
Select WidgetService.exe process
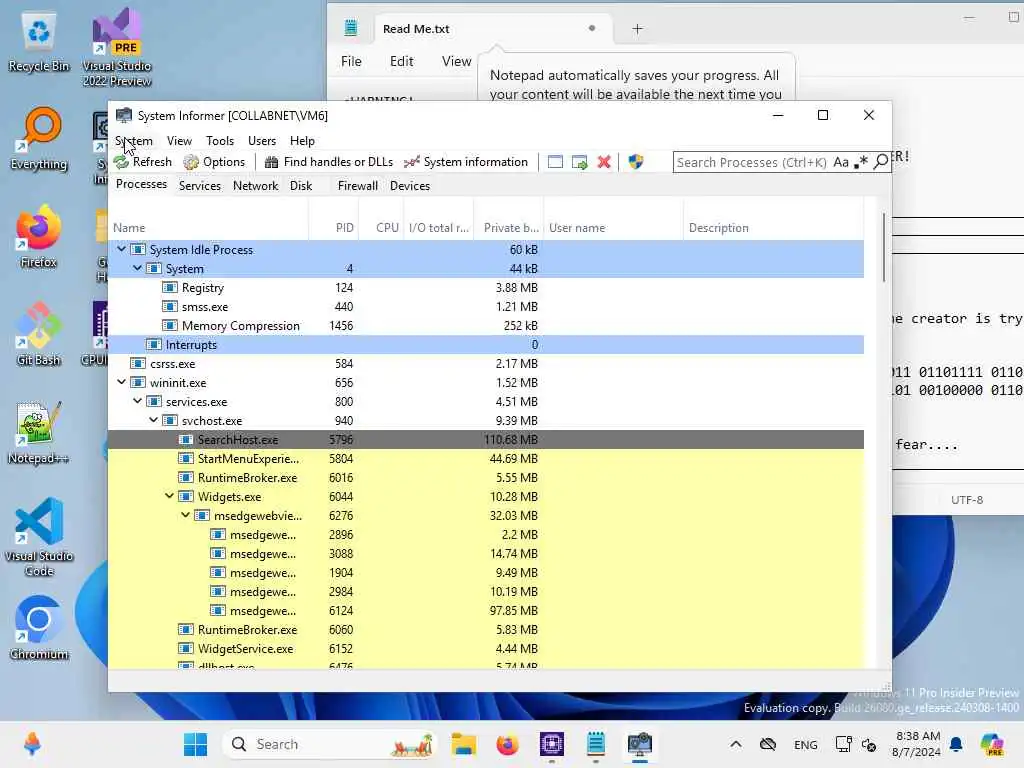pyautogui.click(x=486, y=648)
